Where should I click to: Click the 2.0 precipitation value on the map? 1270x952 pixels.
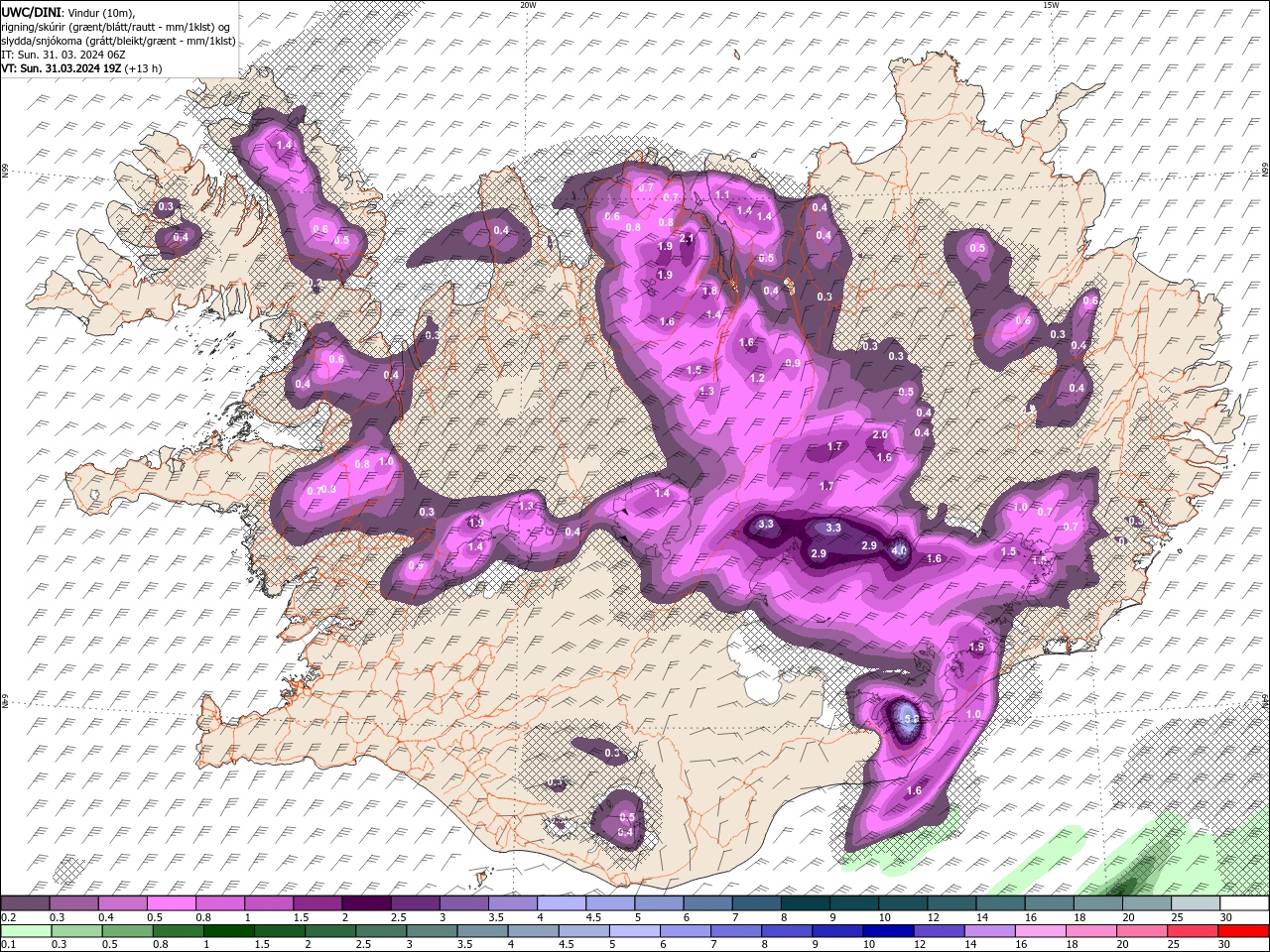pos(880,435)
